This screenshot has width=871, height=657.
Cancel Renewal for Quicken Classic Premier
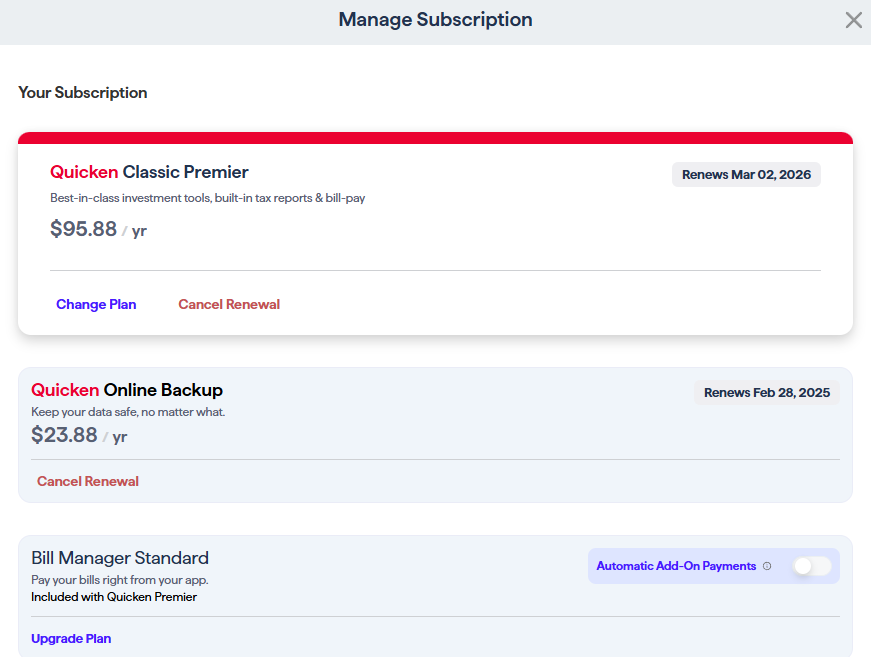(x=229, y=304)
